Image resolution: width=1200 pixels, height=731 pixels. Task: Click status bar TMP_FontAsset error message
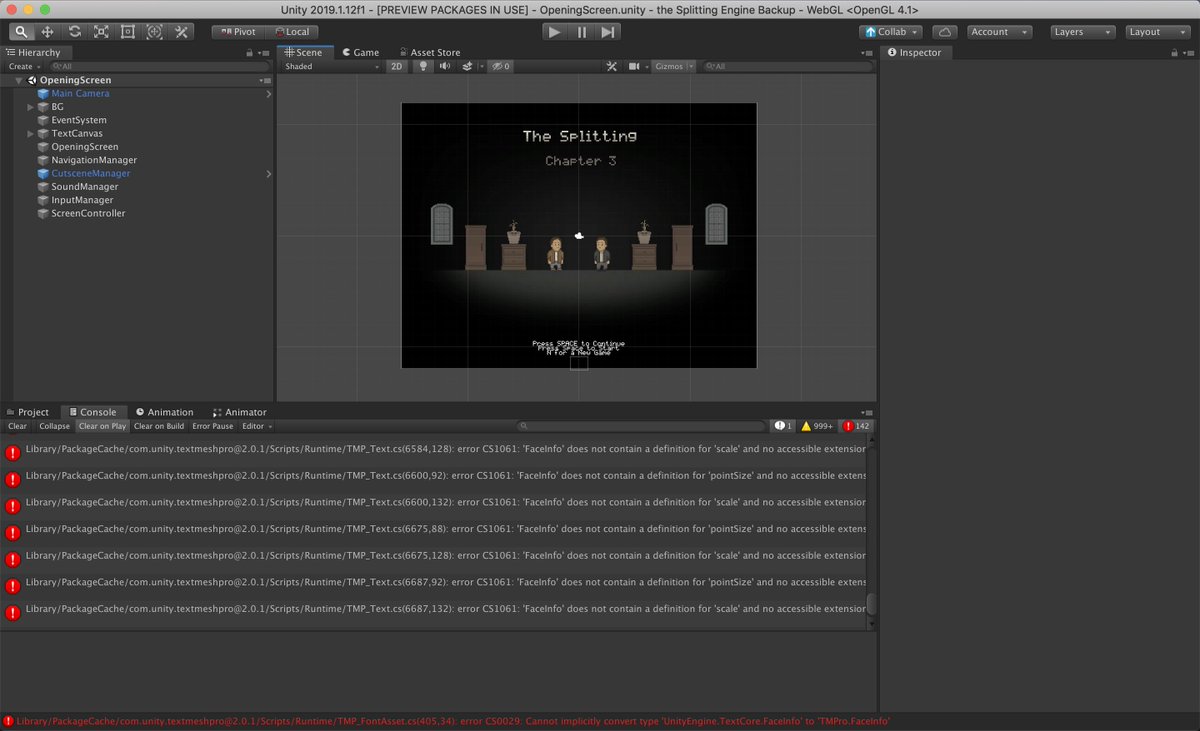(x=453, y=721)
